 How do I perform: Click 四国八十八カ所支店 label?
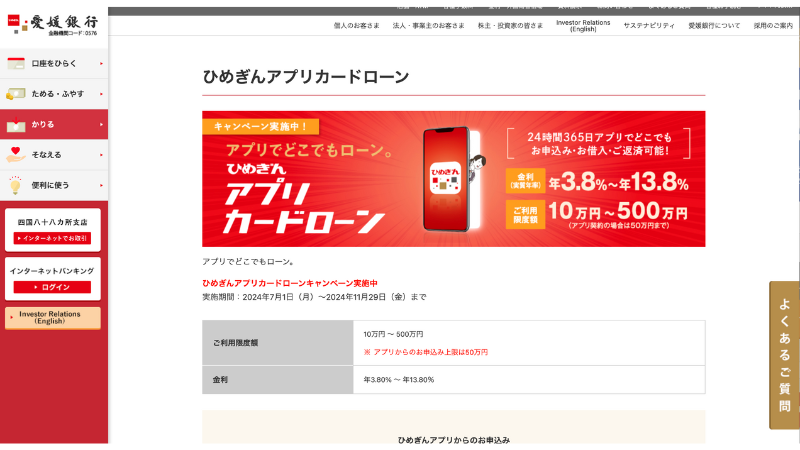pyautogui.click(x=53, y=222)
